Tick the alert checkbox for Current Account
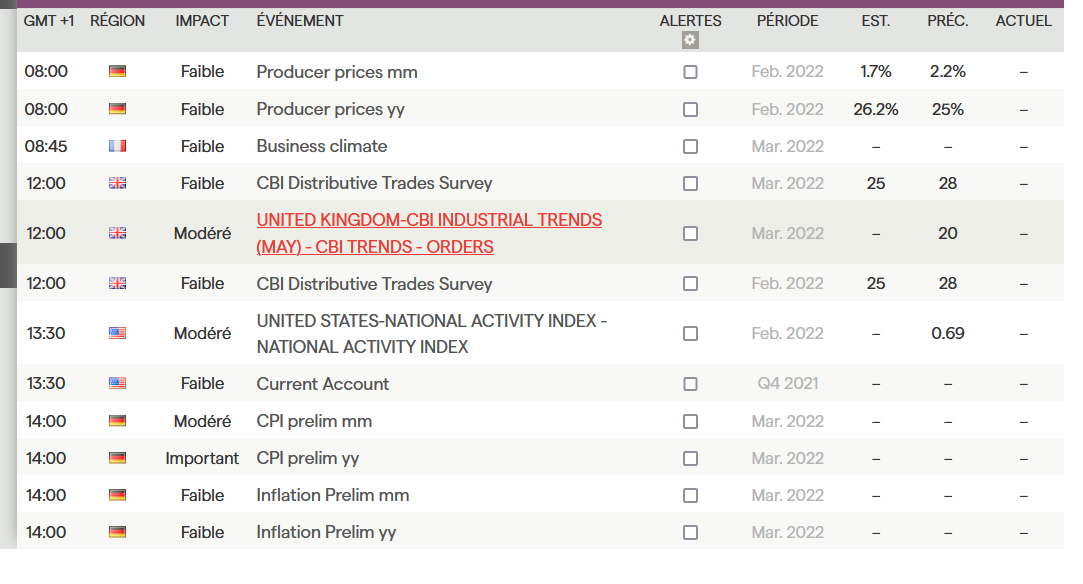 (x=690, y=383)
